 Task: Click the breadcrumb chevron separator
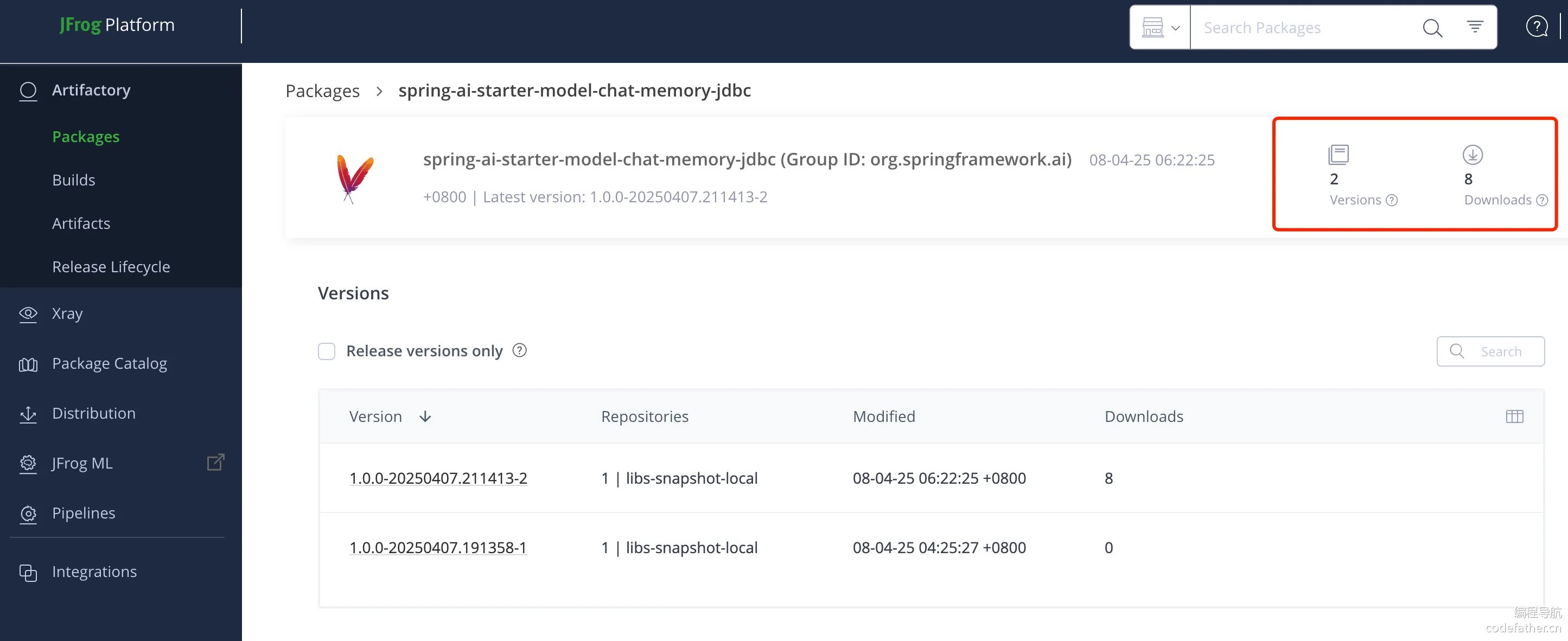point(379,91)
